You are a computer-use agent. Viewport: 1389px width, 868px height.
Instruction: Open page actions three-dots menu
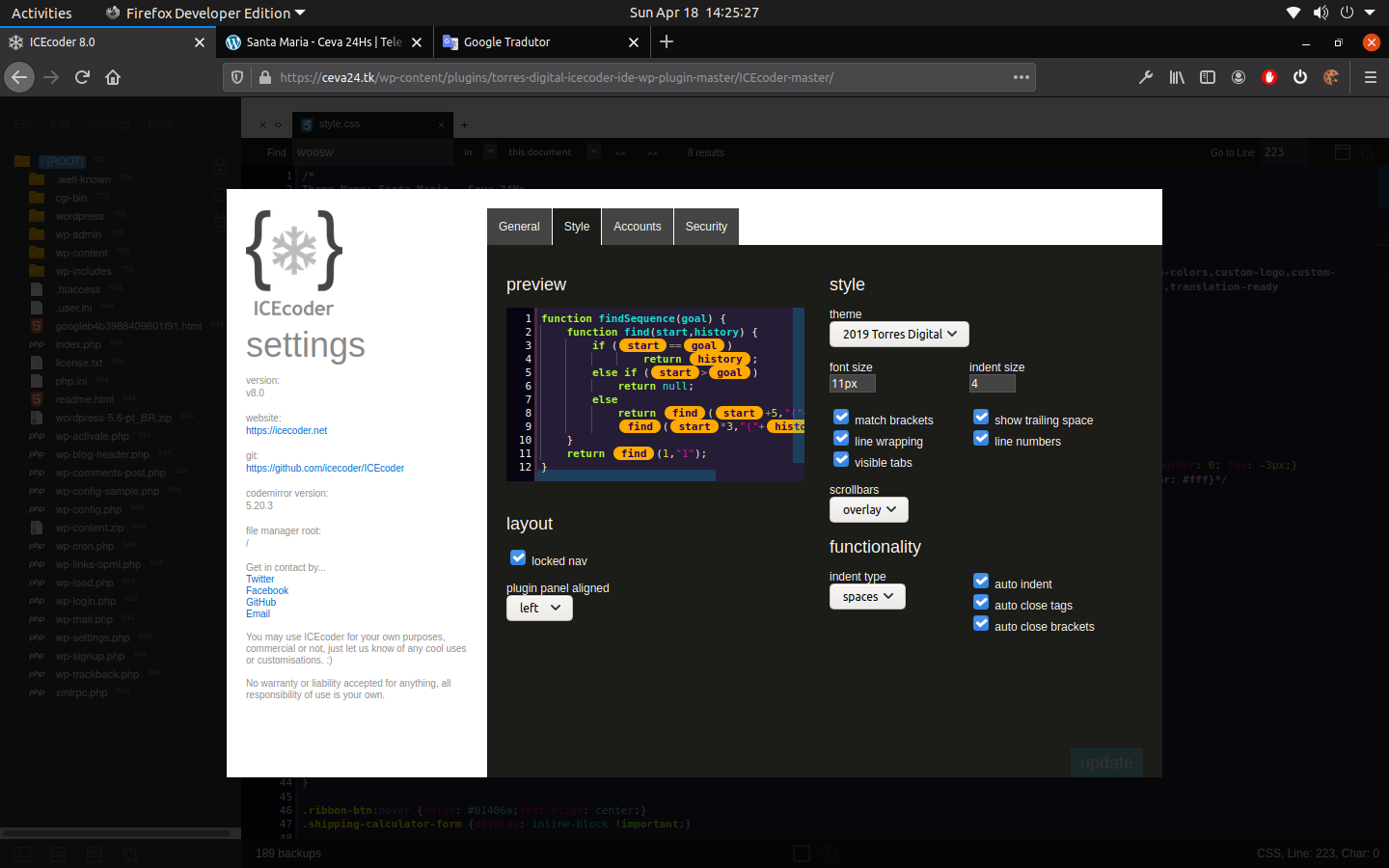1021,77
